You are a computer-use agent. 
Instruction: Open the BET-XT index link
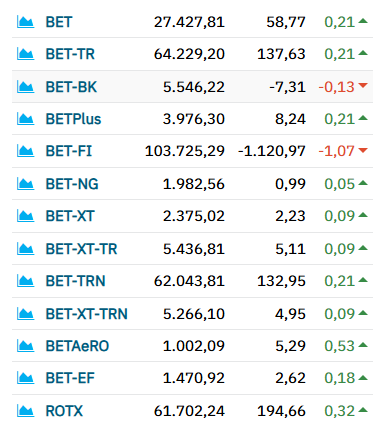click(x=70, y=216)
